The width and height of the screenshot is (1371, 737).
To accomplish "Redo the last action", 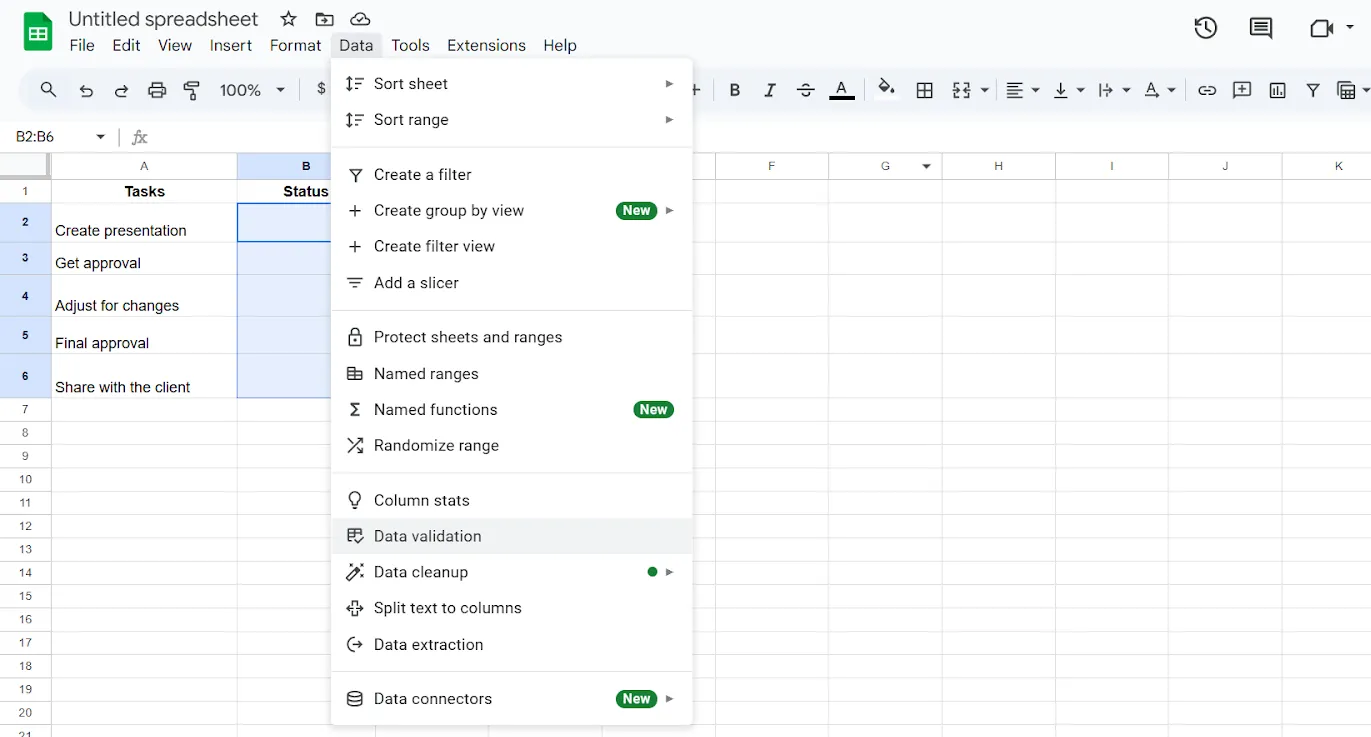I will click(121, 91).
